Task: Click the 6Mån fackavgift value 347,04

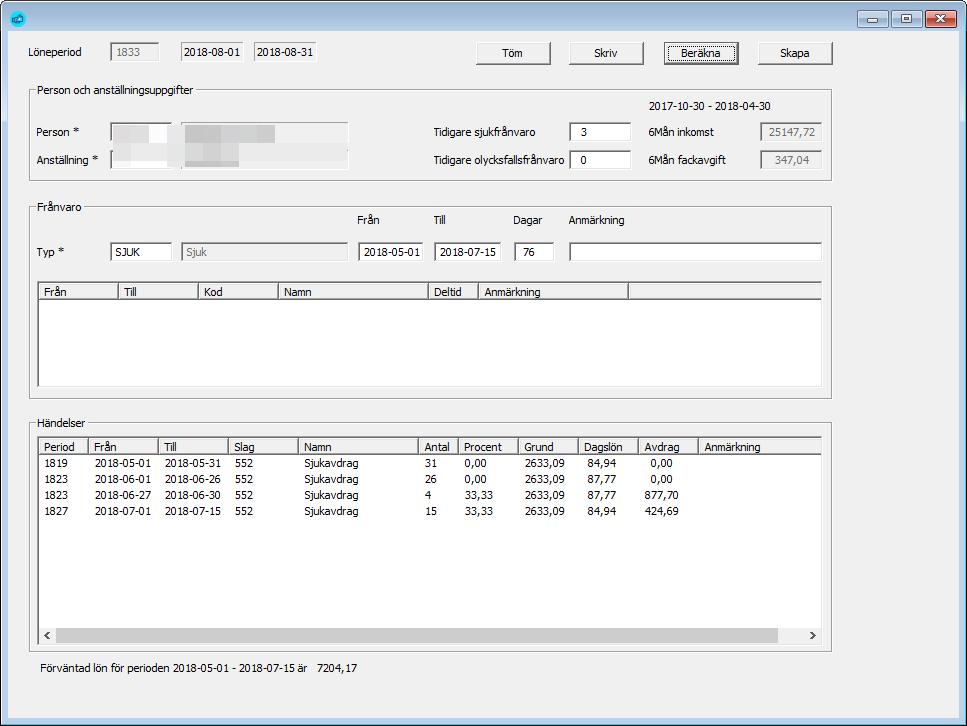Action: point(791,160)
